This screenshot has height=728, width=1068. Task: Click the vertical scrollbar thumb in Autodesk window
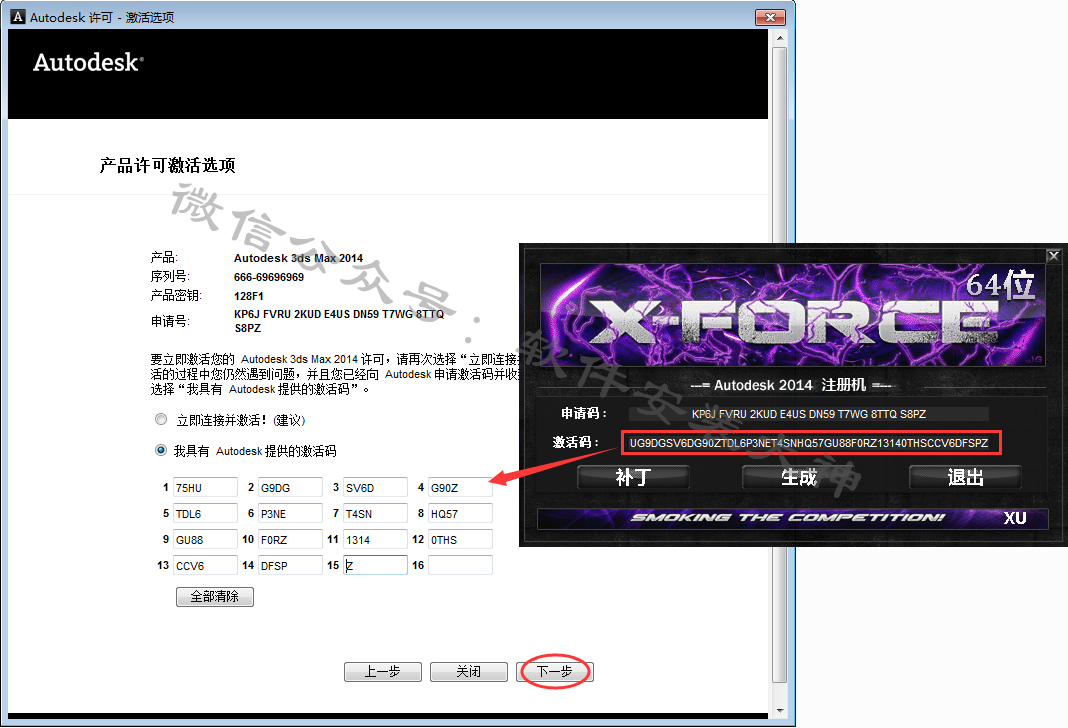[780, 364]
